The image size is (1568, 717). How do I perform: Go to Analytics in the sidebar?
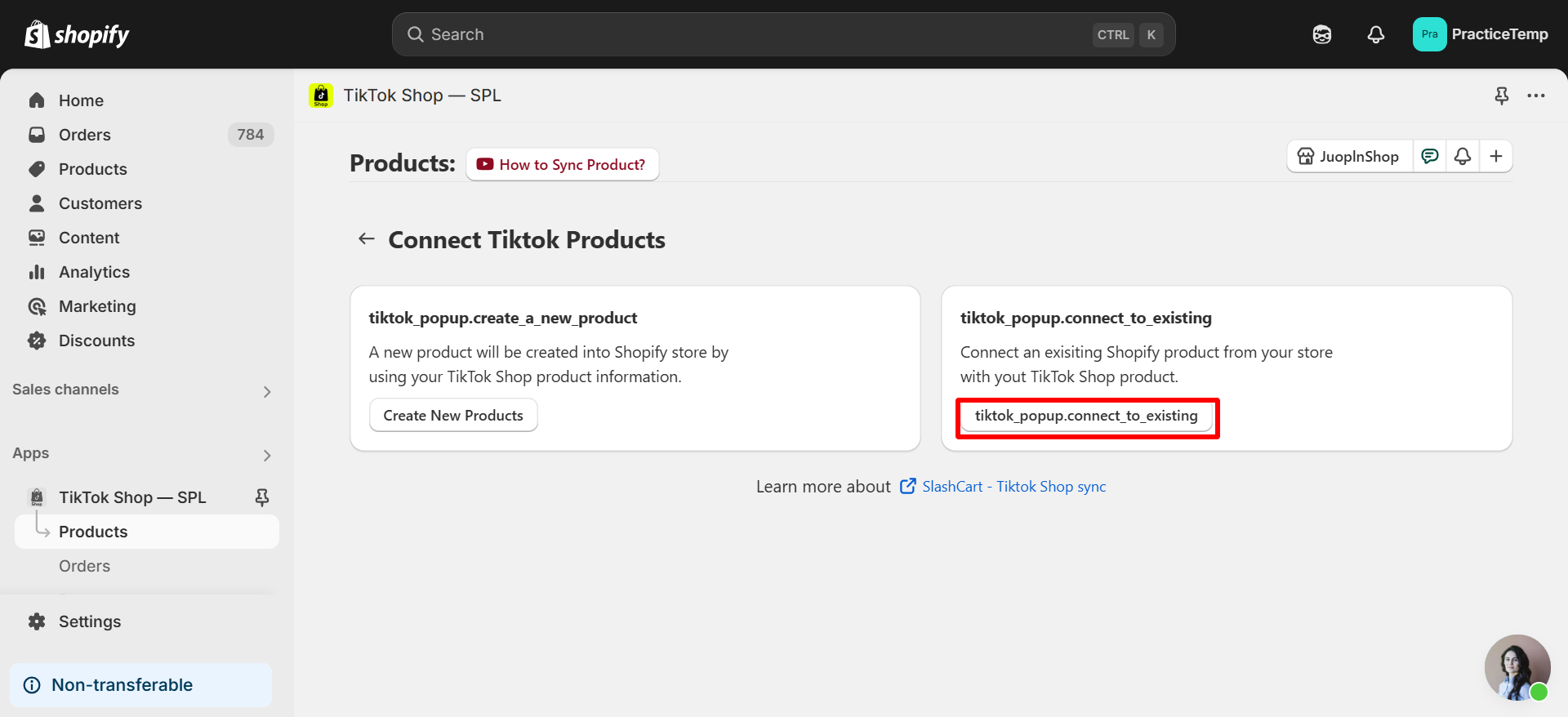pyautogui.click(x=94, y=272)
